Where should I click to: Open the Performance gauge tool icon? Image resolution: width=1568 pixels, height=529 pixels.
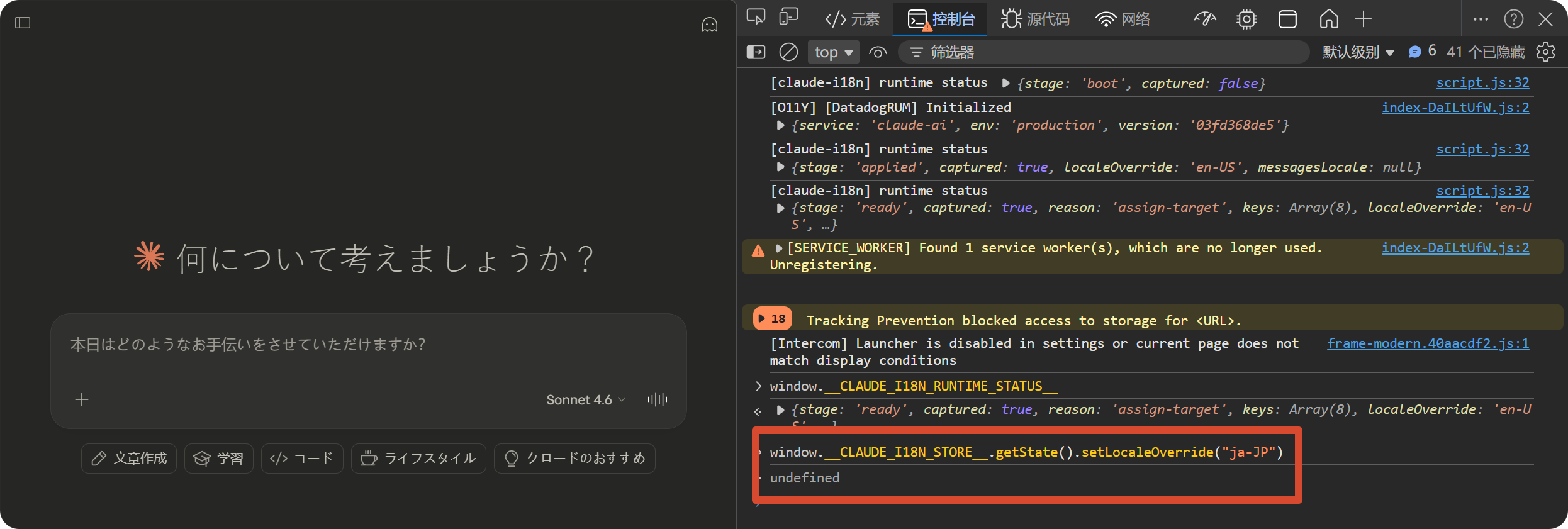(x=1204, y=19)
